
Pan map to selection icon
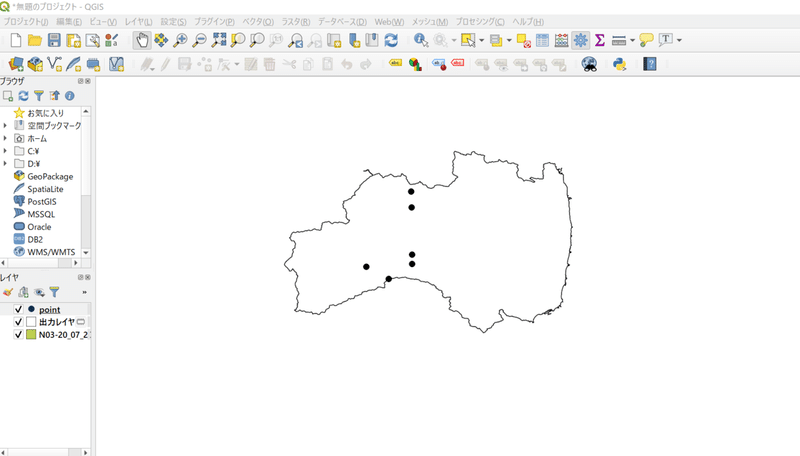[161, 40]
